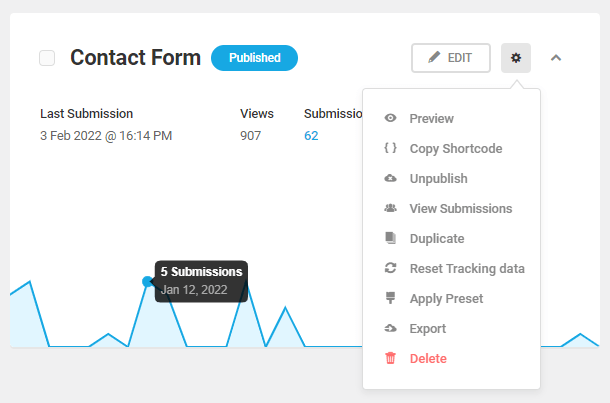Select the red Delete menu entry
This screenshot has height=403, width=610.
pos(428,358)
